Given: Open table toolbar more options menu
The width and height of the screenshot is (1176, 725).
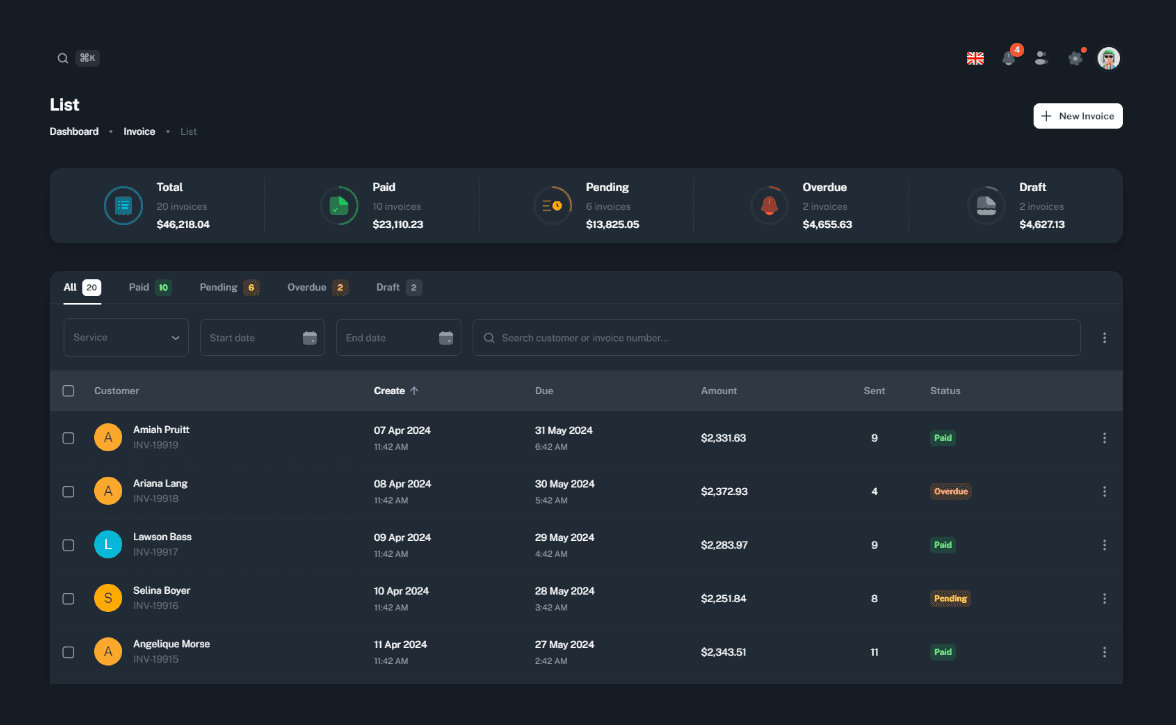Looking at the screenshot, I should (1104, 338).
